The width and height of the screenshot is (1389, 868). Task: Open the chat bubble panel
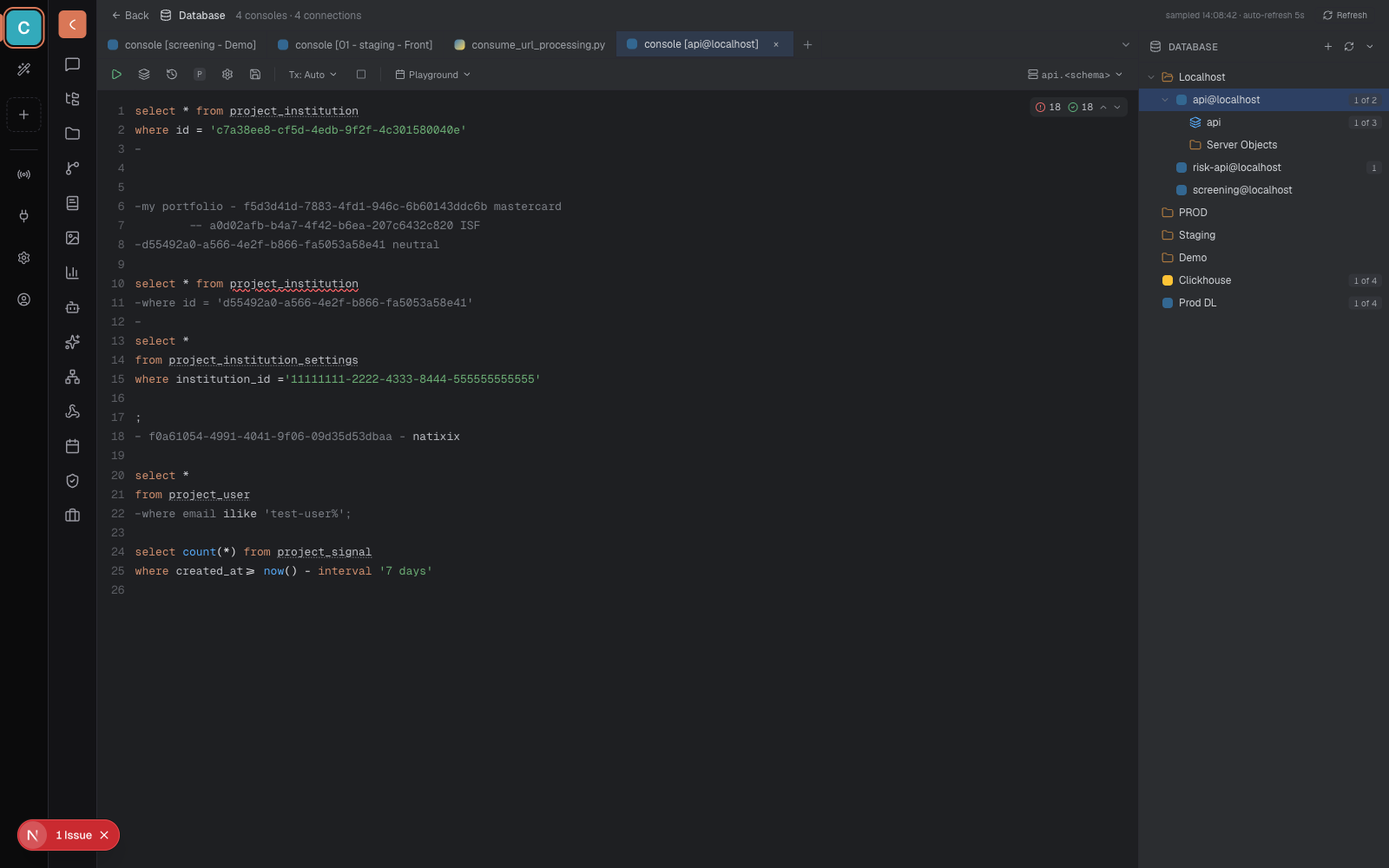(72, 64)
